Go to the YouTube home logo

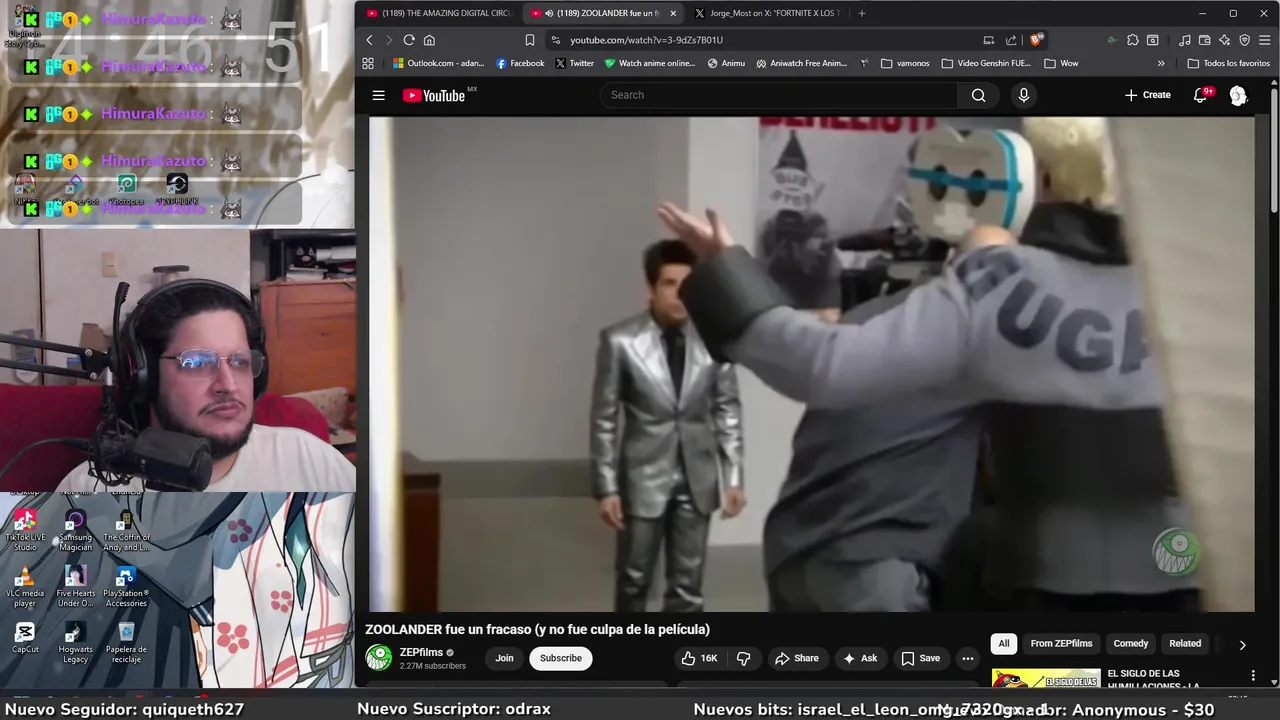(435, 95)
